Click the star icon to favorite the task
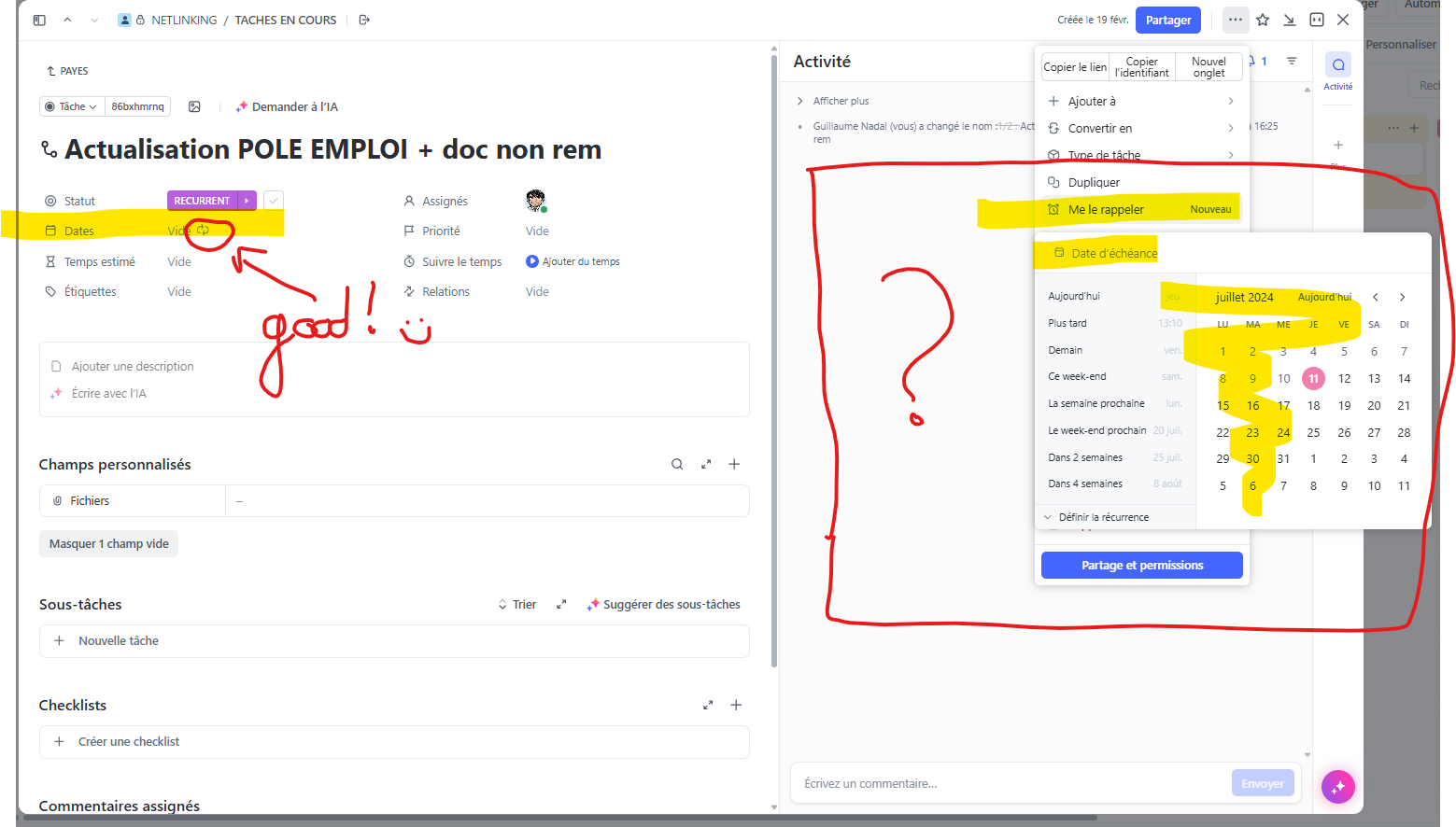The image size is (1456, 827). pyautogui.click(x=1263, y=19)
